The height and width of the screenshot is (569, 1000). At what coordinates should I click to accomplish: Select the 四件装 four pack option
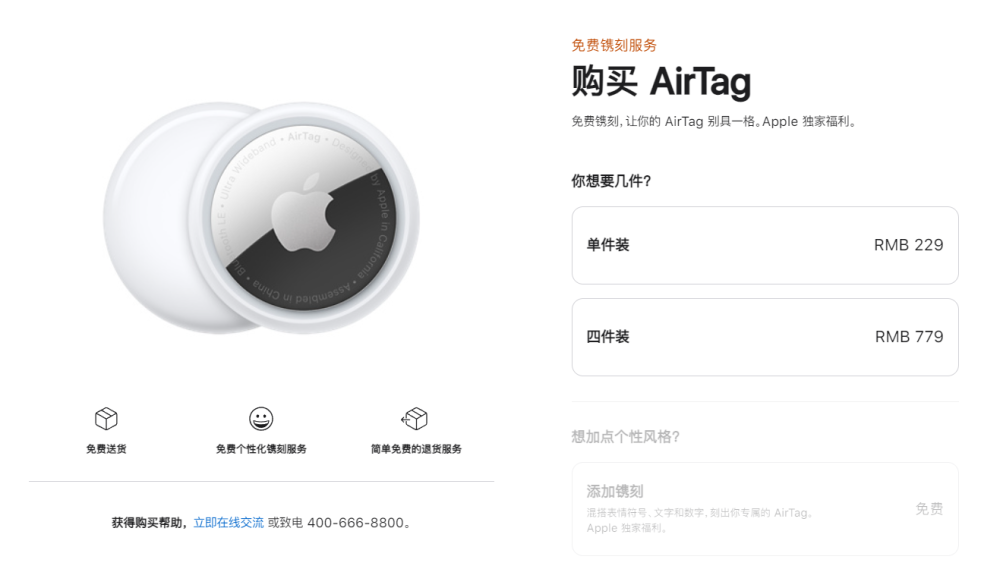(x=765, y=337)
